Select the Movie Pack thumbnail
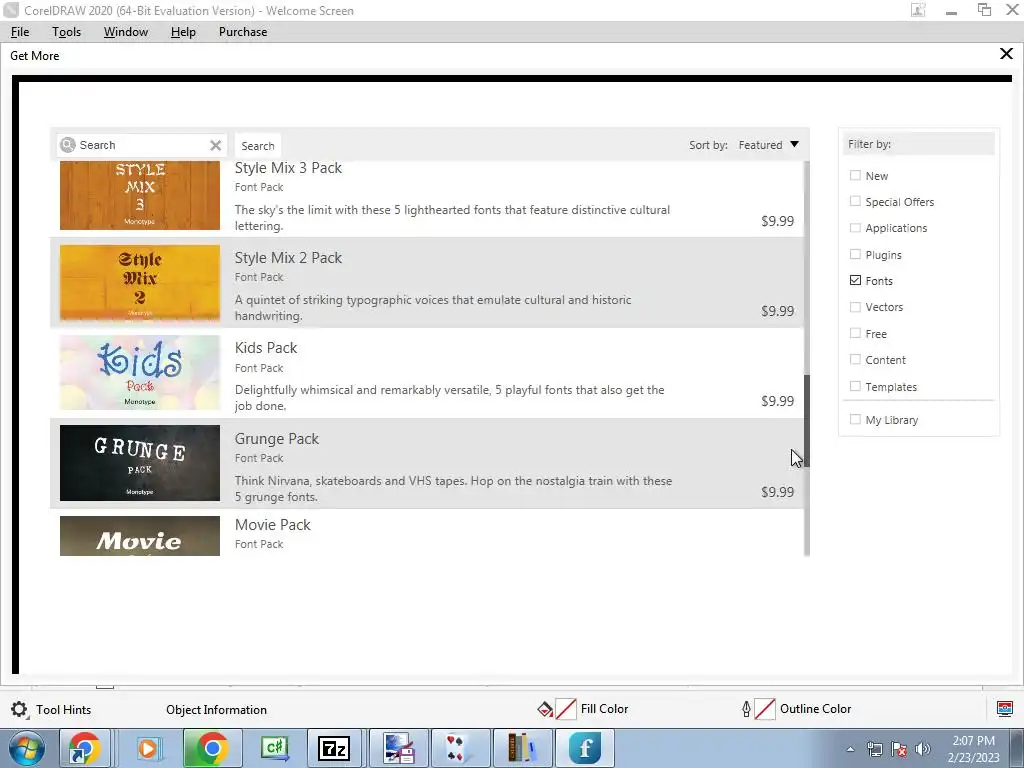The width and height of the screenshot is (1024, 768). [x=140, y=536]
